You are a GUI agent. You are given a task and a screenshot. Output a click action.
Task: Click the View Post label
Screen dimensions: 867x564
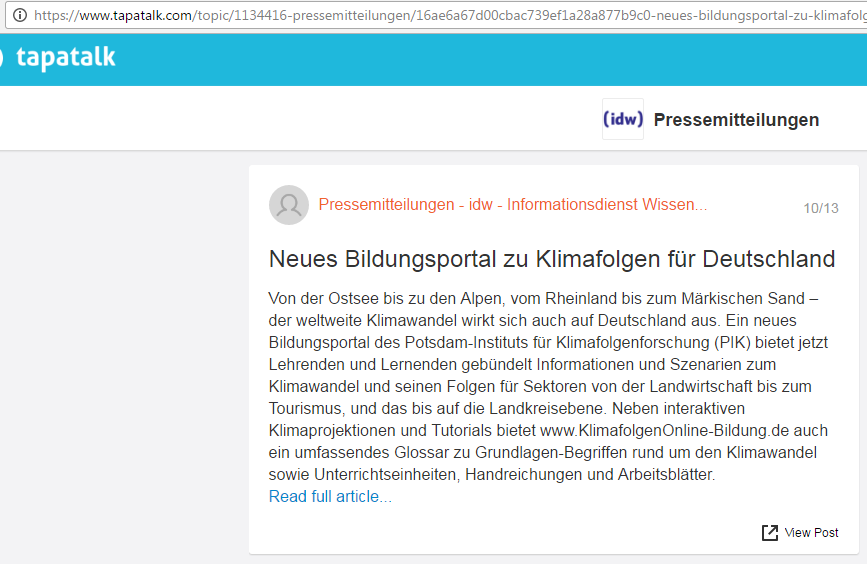click(x=811, y=533)
